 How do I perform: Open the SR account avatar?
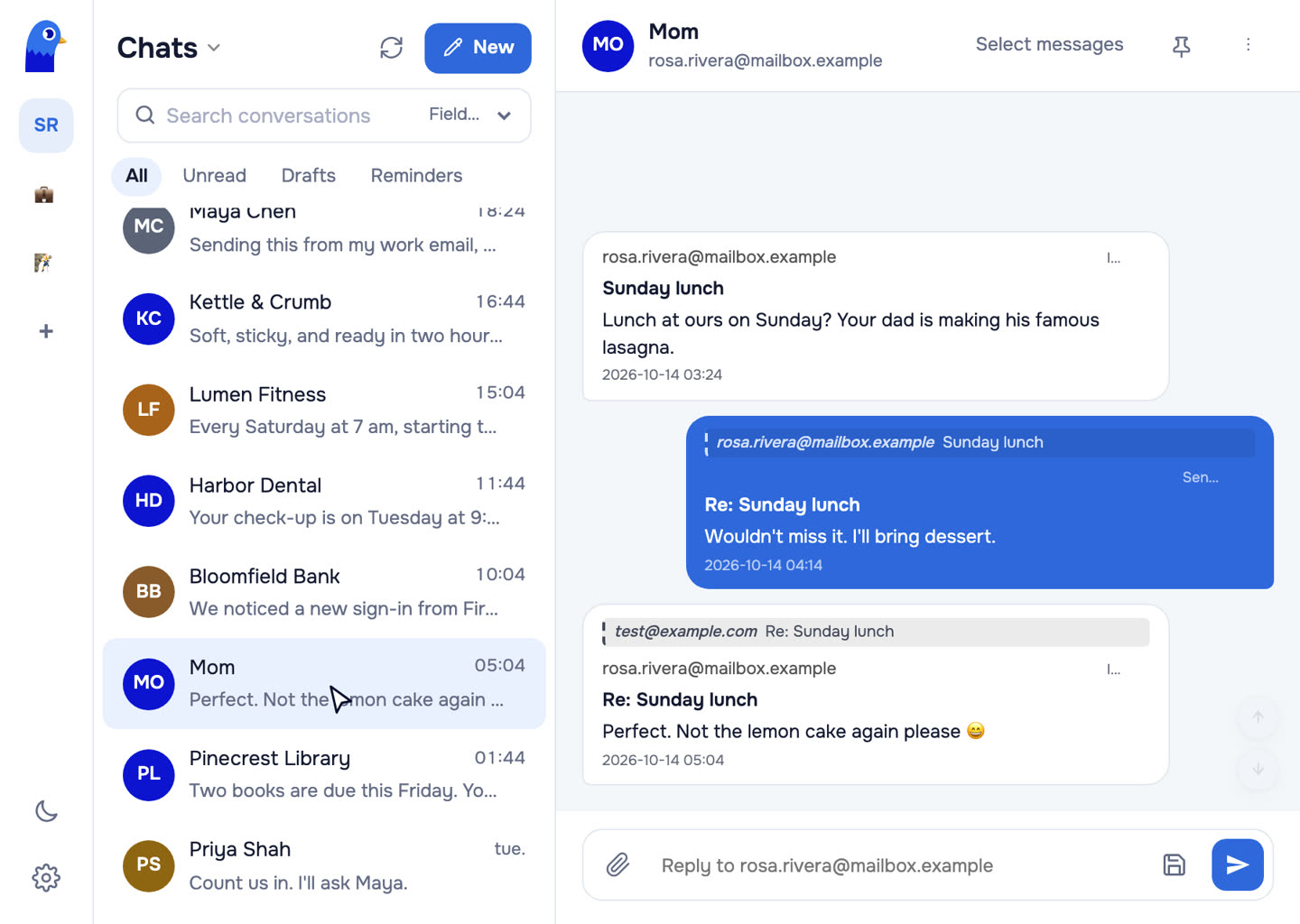46,125
